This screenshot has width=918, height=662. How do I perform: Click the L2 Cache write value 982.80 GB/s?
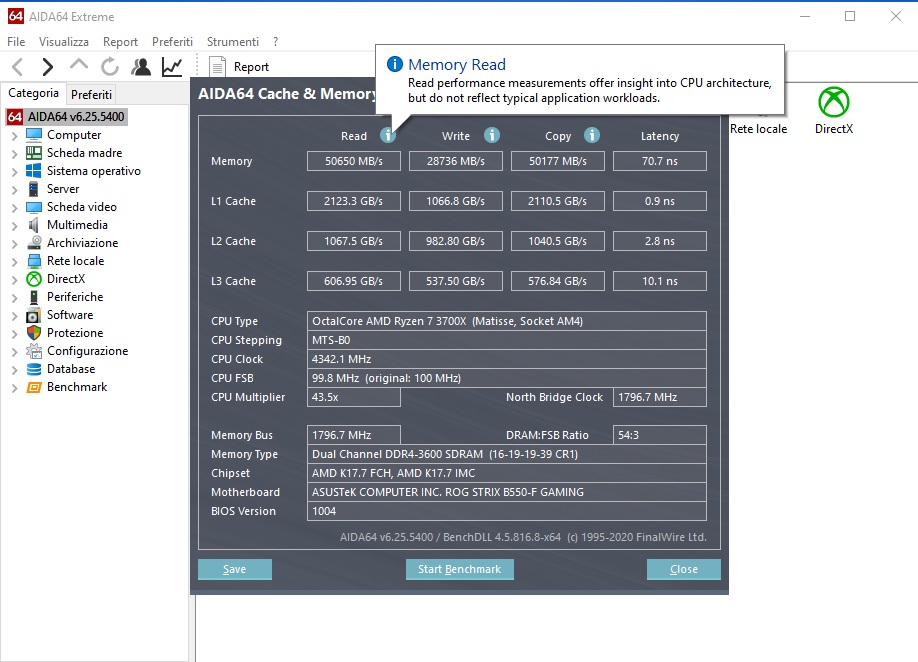[455, 241]
